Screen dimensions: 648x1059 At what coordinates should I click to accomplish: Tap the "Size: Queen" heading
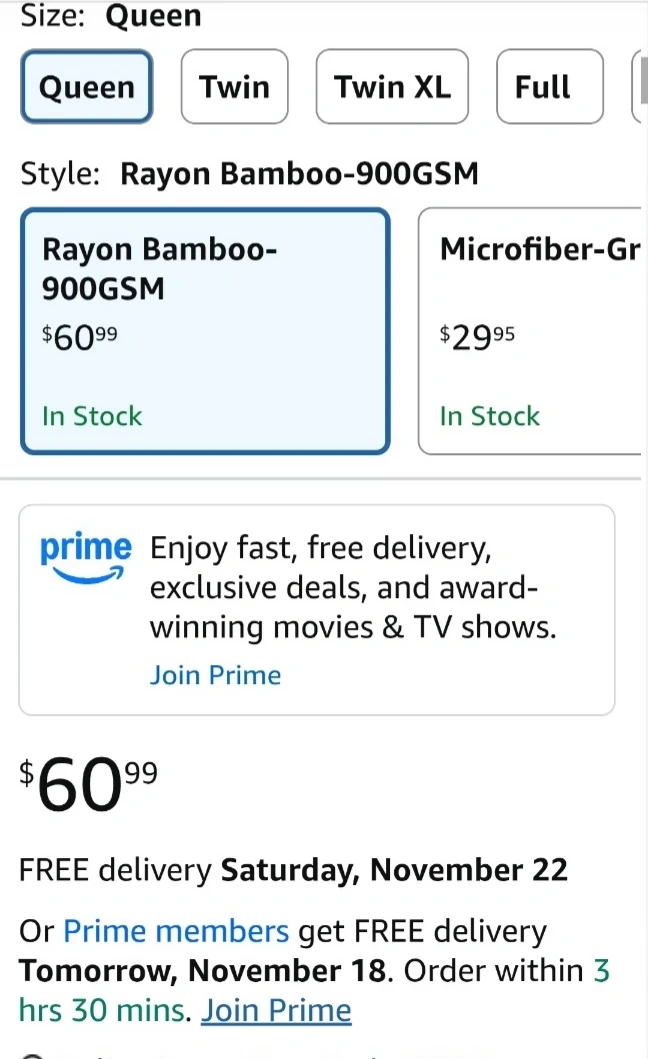(110, 16)
